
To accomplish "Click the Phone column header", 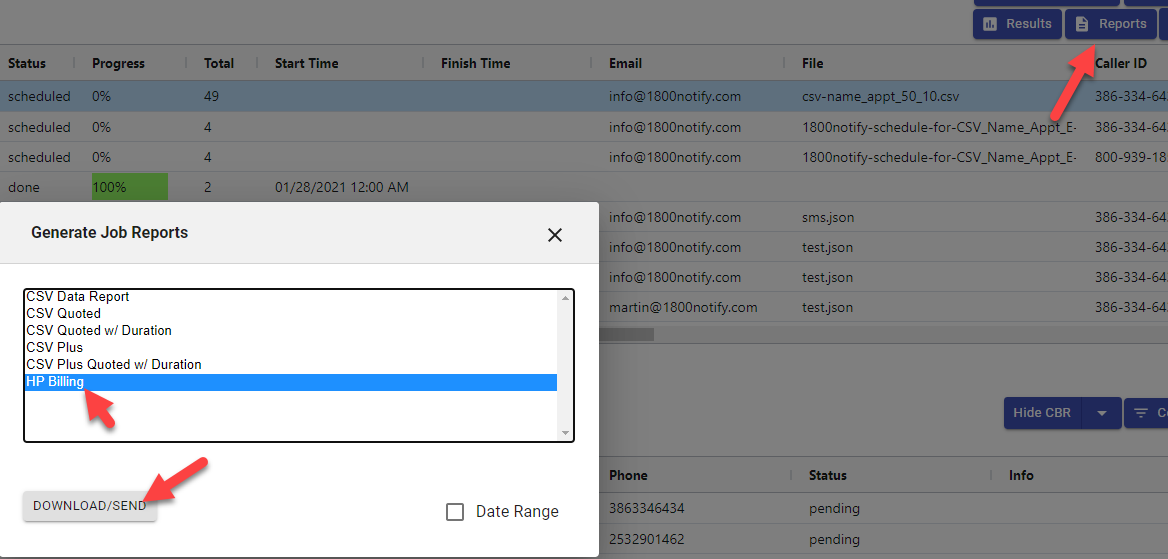I will point(628,475).
